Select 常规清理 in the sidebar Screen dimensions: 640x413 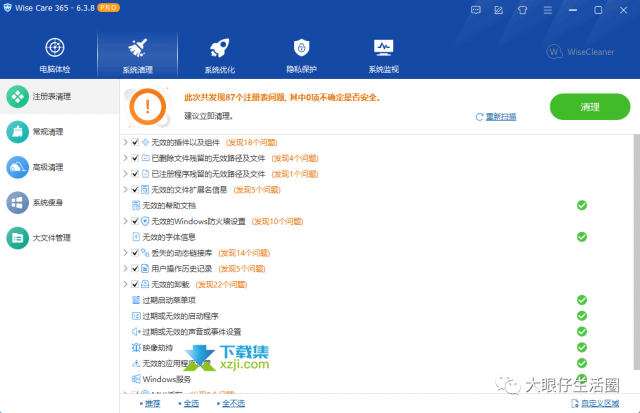coord(60,132)
